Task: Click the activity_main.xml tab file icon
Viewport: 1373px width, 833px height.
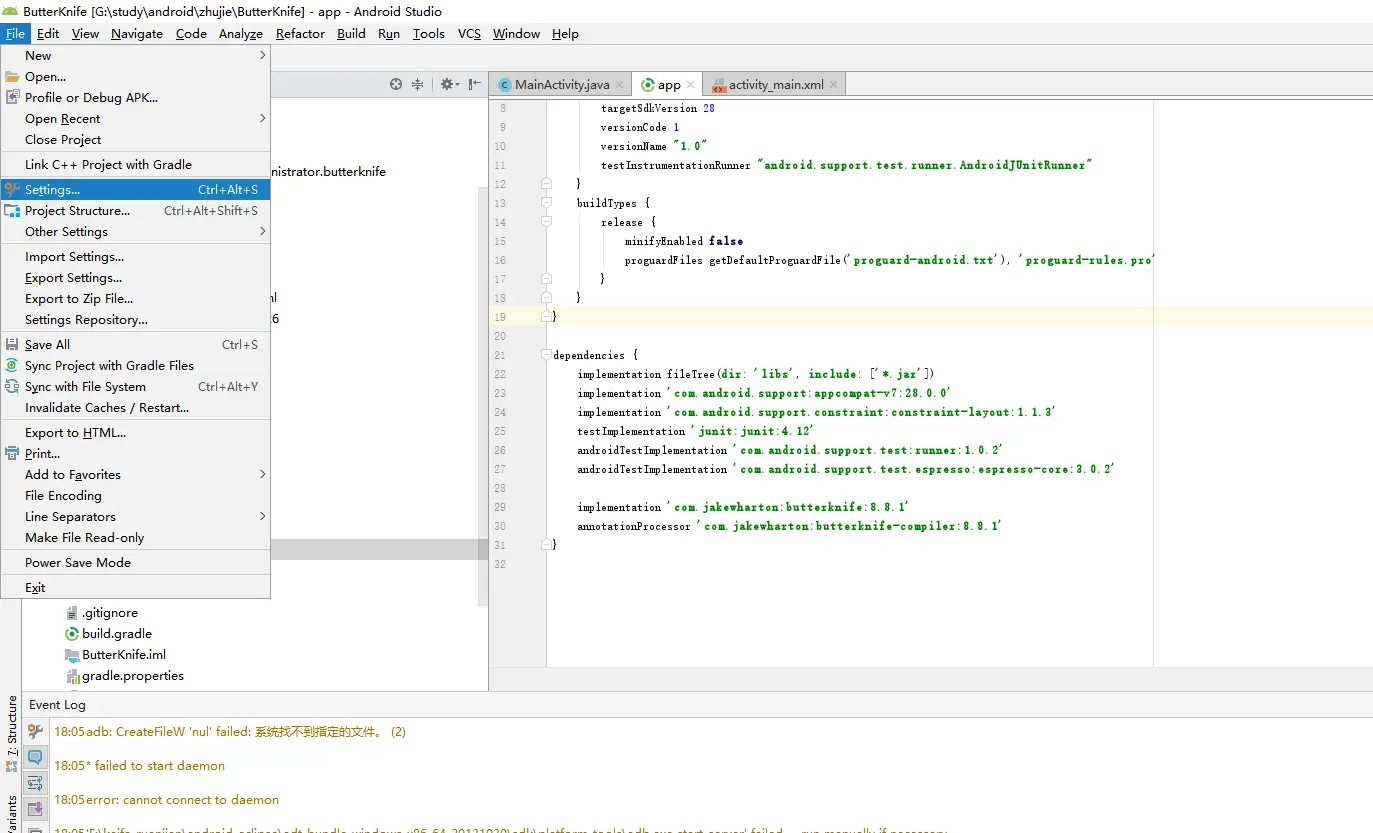Action: 719,85
